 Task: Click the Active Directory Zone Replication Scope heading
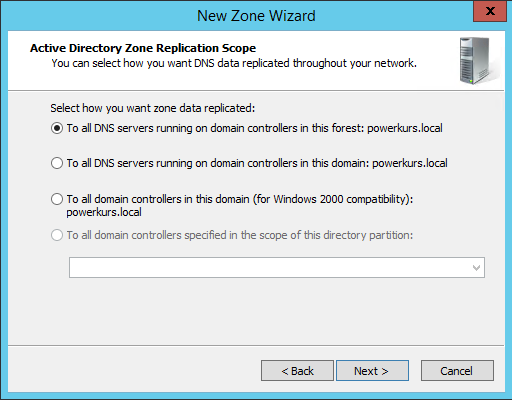pyautogui.click(x=143, y=48)
